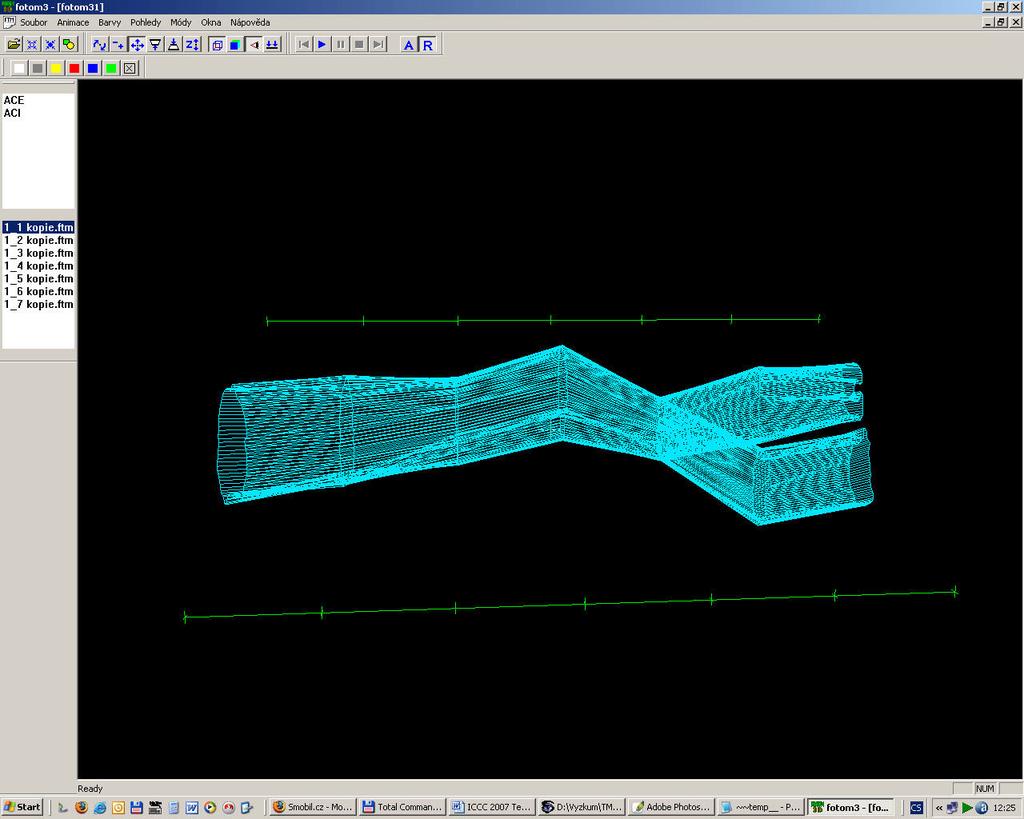Expand hidden tray icons with chevron
The width and height of the screenshot is (1024, 819).
coord(938,808)
